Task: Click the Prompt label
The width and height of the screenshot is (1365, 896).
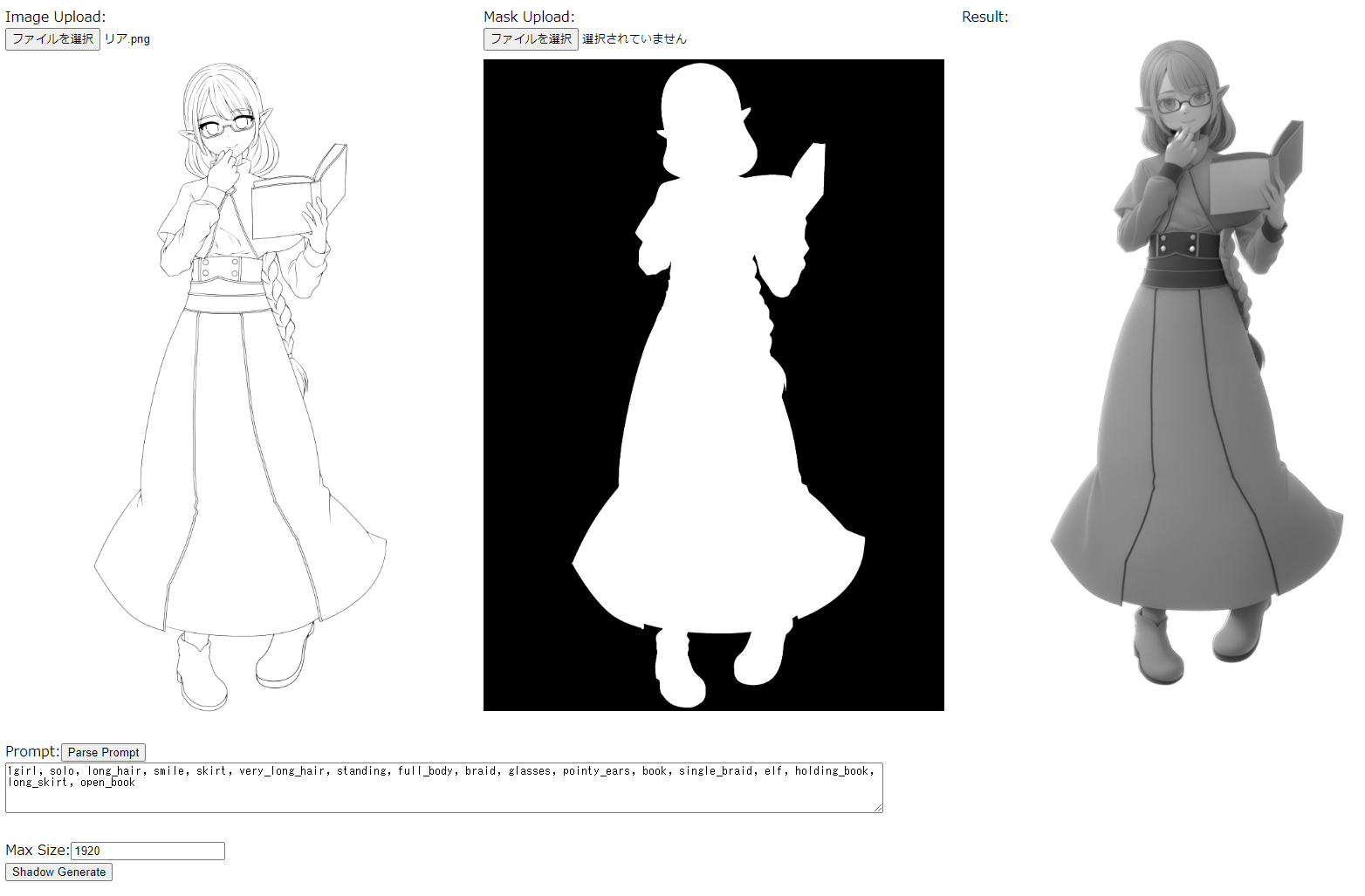Action: tap(31, 751)
